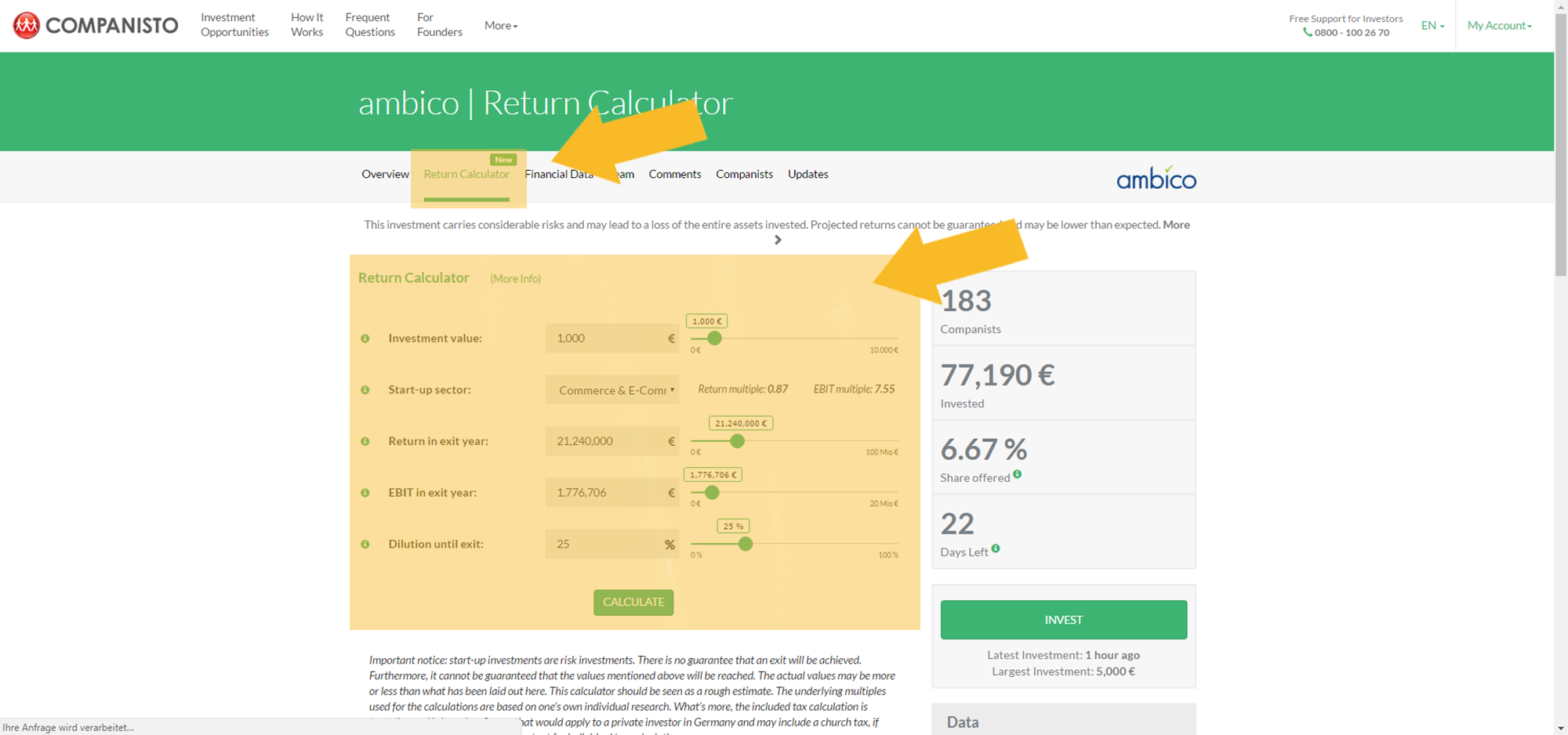The image size is (1568, 735).
Task: Click the '22' days left value
Action: (957, 524)
